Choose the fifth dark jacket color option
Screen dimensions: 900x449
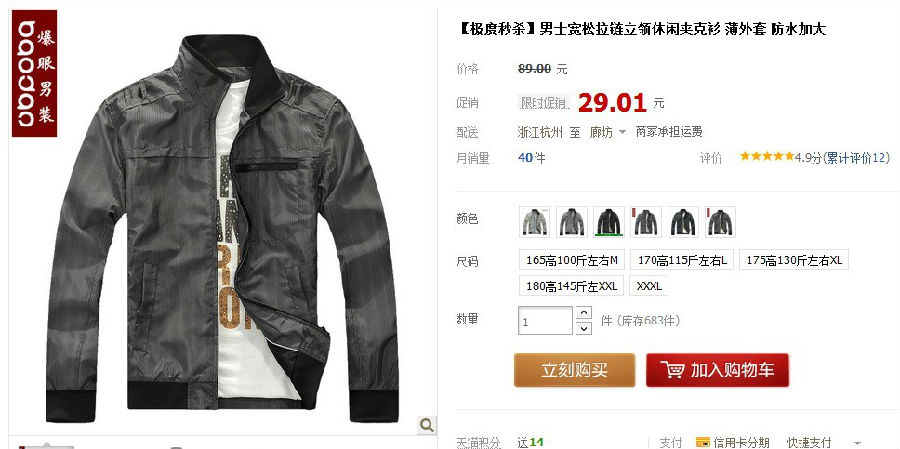[x=683, y=222]
